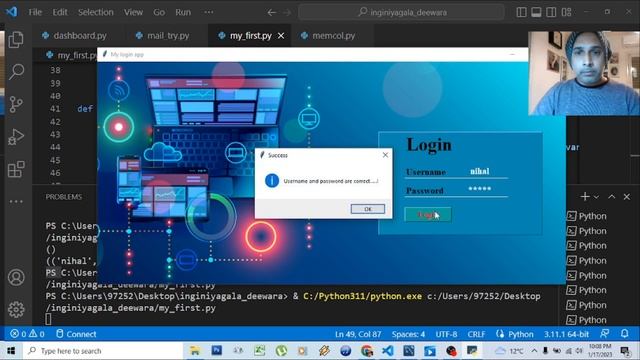Change encoding via UTF-8 status item
This screenshot has width=640, height=360.
click(446, 334)
